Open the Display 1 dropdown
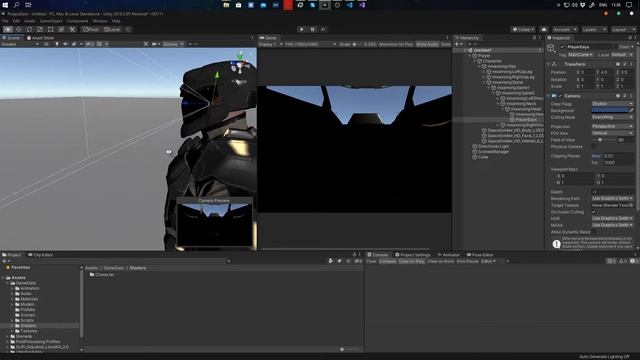 (x=271, y=44)
